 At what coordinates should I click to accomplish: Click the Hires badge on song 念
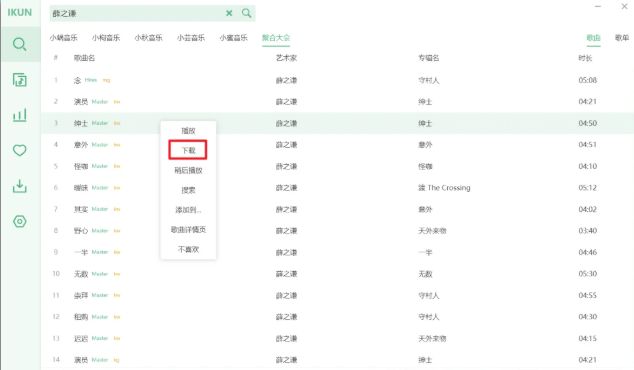pyautogui.click(x=91, y=80)
